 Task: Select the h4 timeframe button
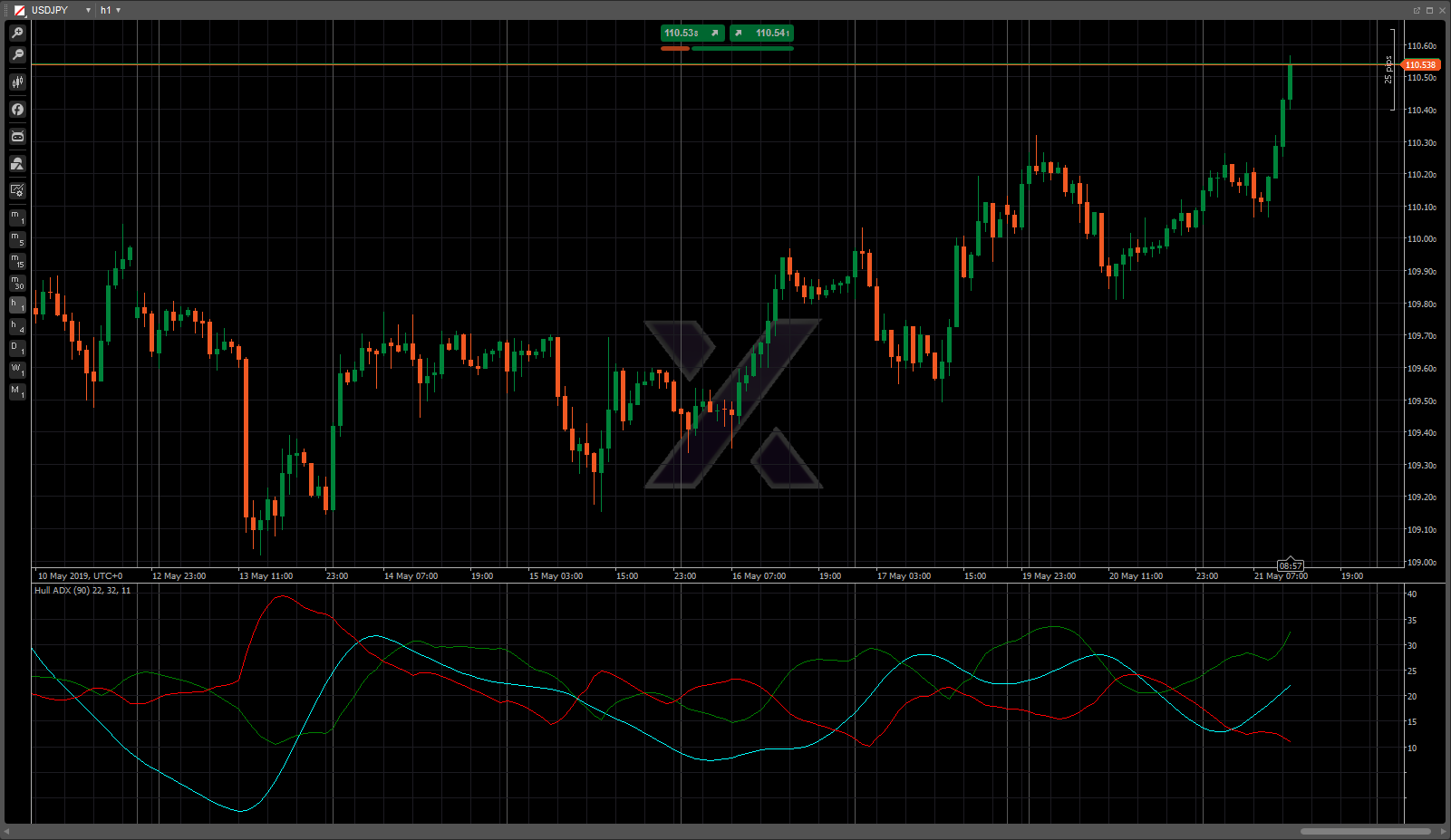pos(17,326)
